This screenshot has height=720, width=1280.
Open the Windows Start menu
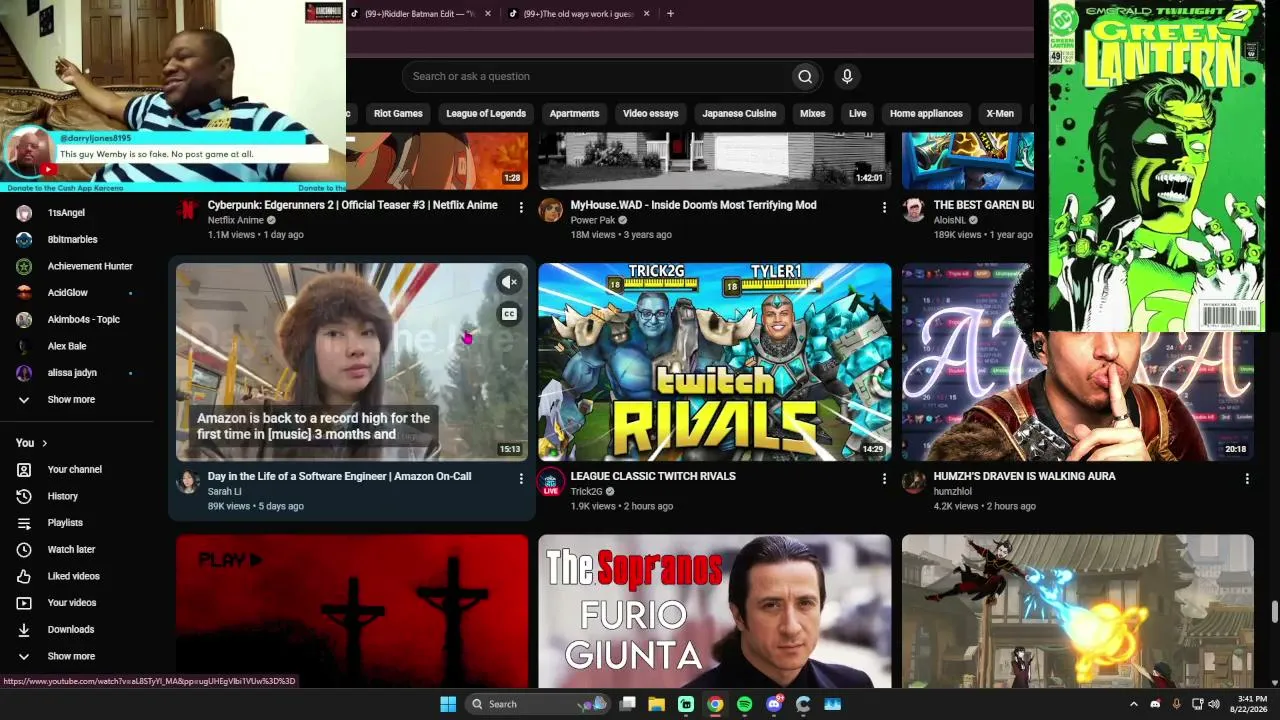click(x=448, y=704)
